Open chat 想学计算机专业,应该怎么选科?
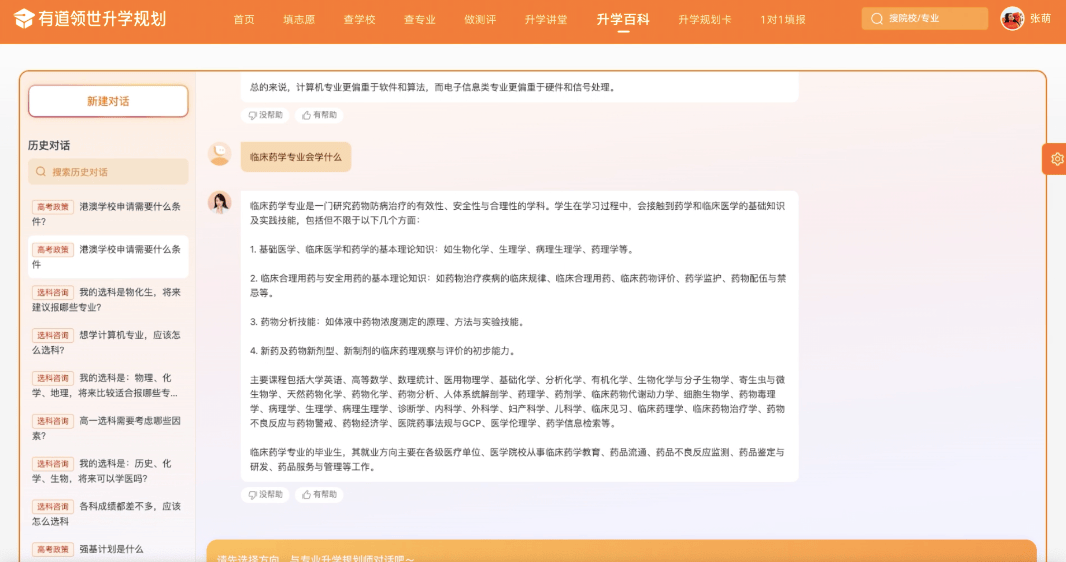This screenshot has width=1066, height=562. [108, 342]
